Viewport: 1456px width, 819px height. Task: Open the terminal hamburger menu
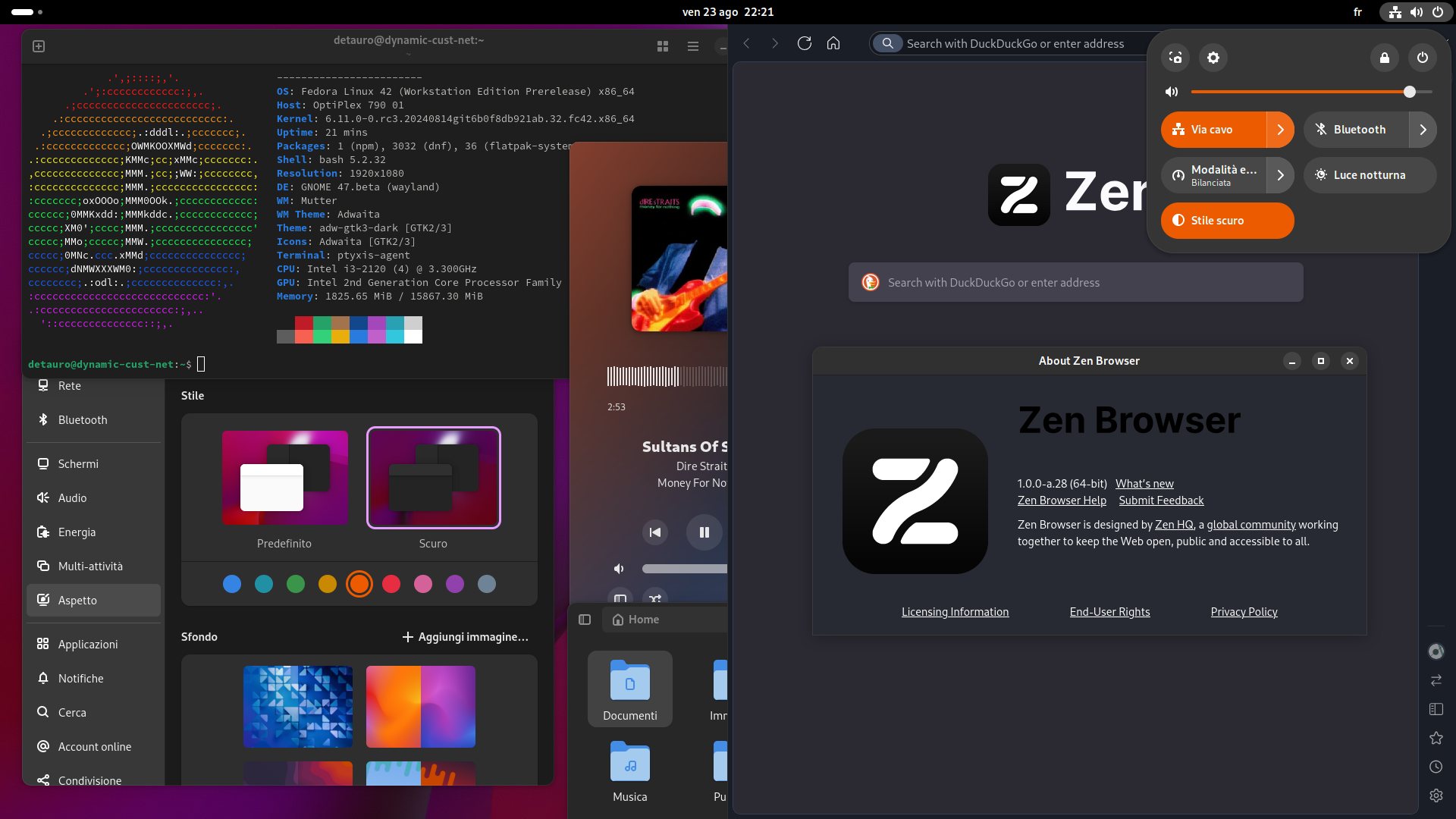(x=693, y=46)
